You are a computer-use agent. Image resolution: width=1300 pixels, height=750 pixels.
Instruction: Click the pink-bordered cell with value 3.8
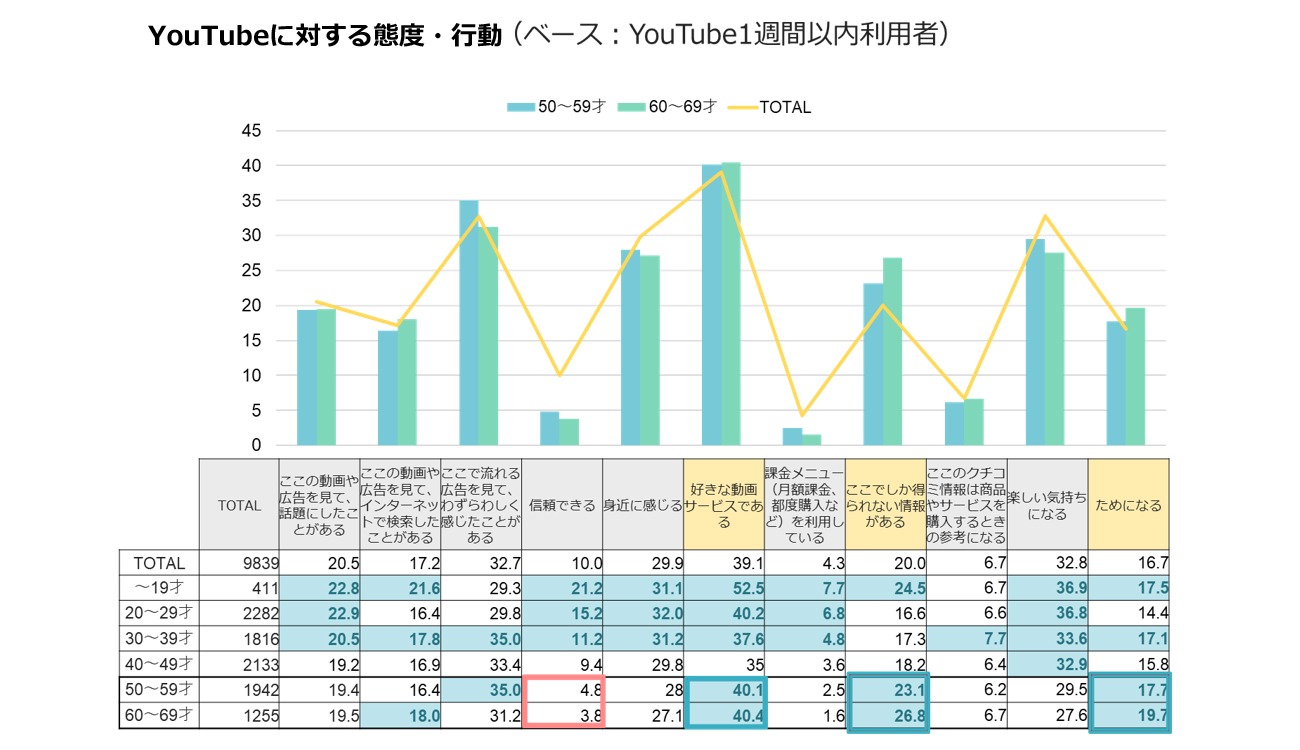point(562,715)
